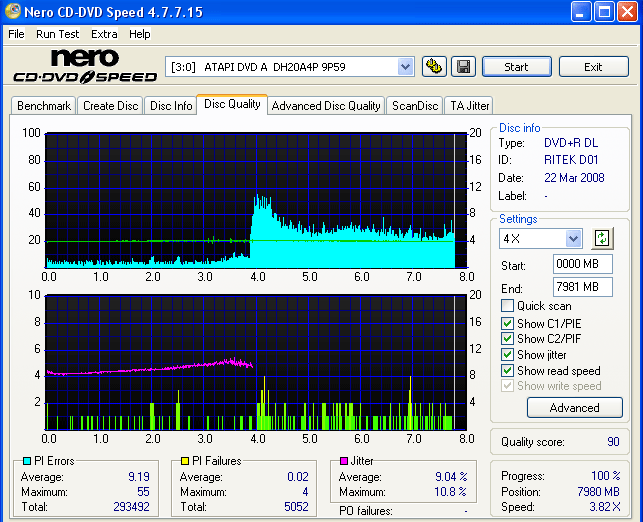Click the Nero app icon in title bar
This screenshot has height=522, width=643.
12,11
